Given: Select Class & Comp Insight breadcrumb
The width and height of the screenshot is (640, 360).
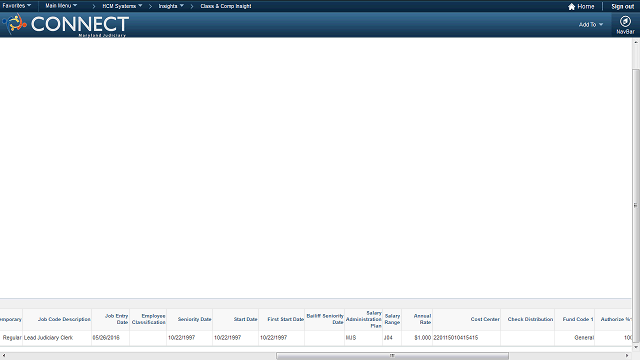Looking at the screenshot, I should coord(226,6).
